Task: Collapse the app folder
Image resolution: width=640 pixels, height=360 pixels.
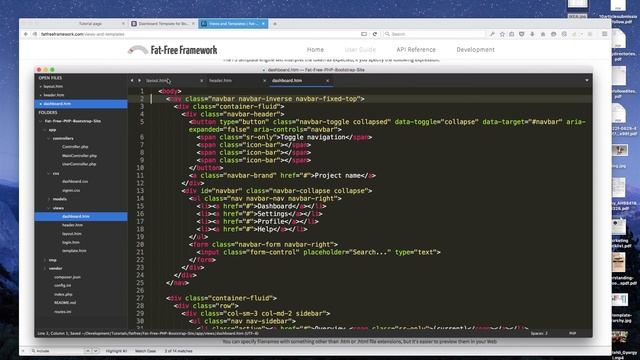Action: point(45,130)
